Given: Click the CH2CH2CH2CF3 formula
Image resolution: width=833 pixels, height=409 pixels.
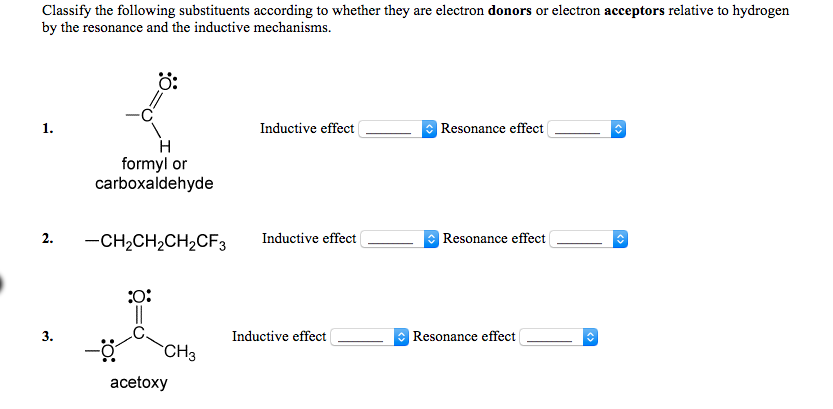Looking at the screenshot, I should click(x=156, y=241).
